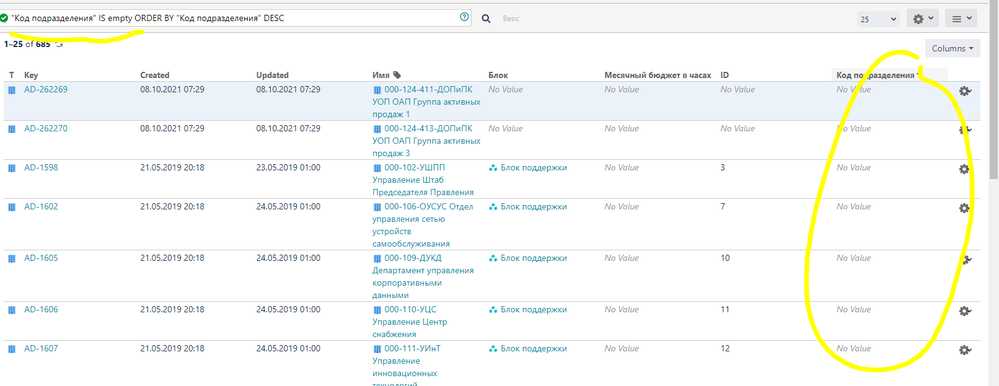Open the gear actions for AD-1598
This screenshot has height=386, width=999.
pos(964,169)
